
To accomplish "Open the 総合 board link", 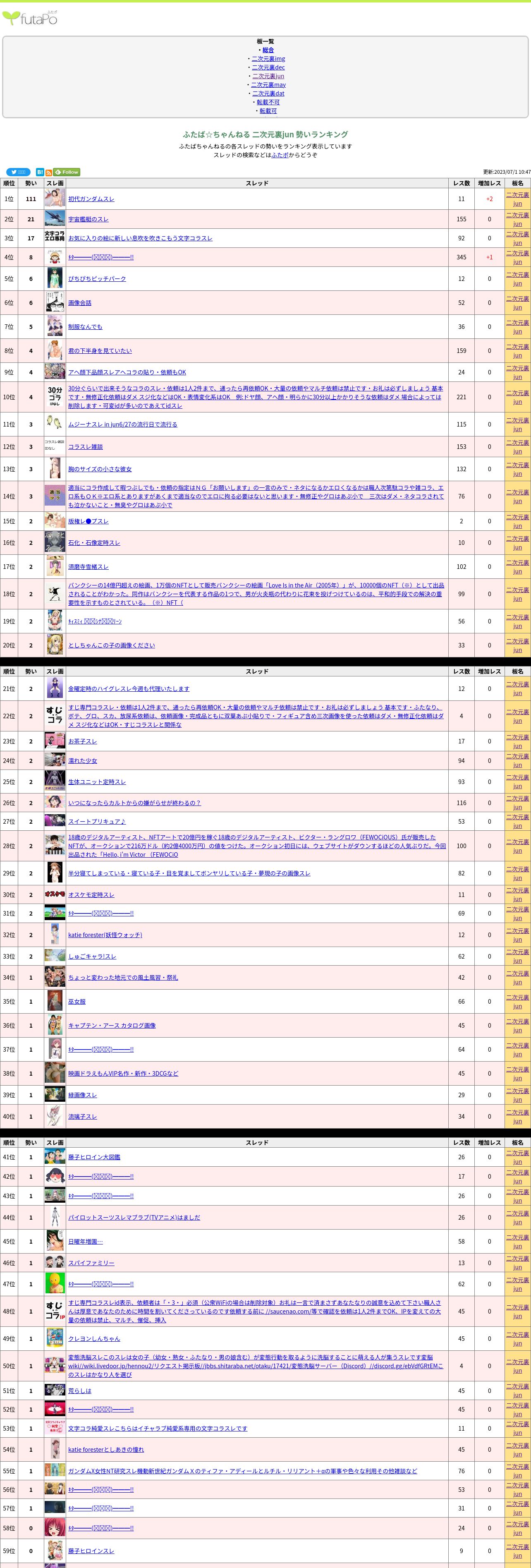I will 268,50.
